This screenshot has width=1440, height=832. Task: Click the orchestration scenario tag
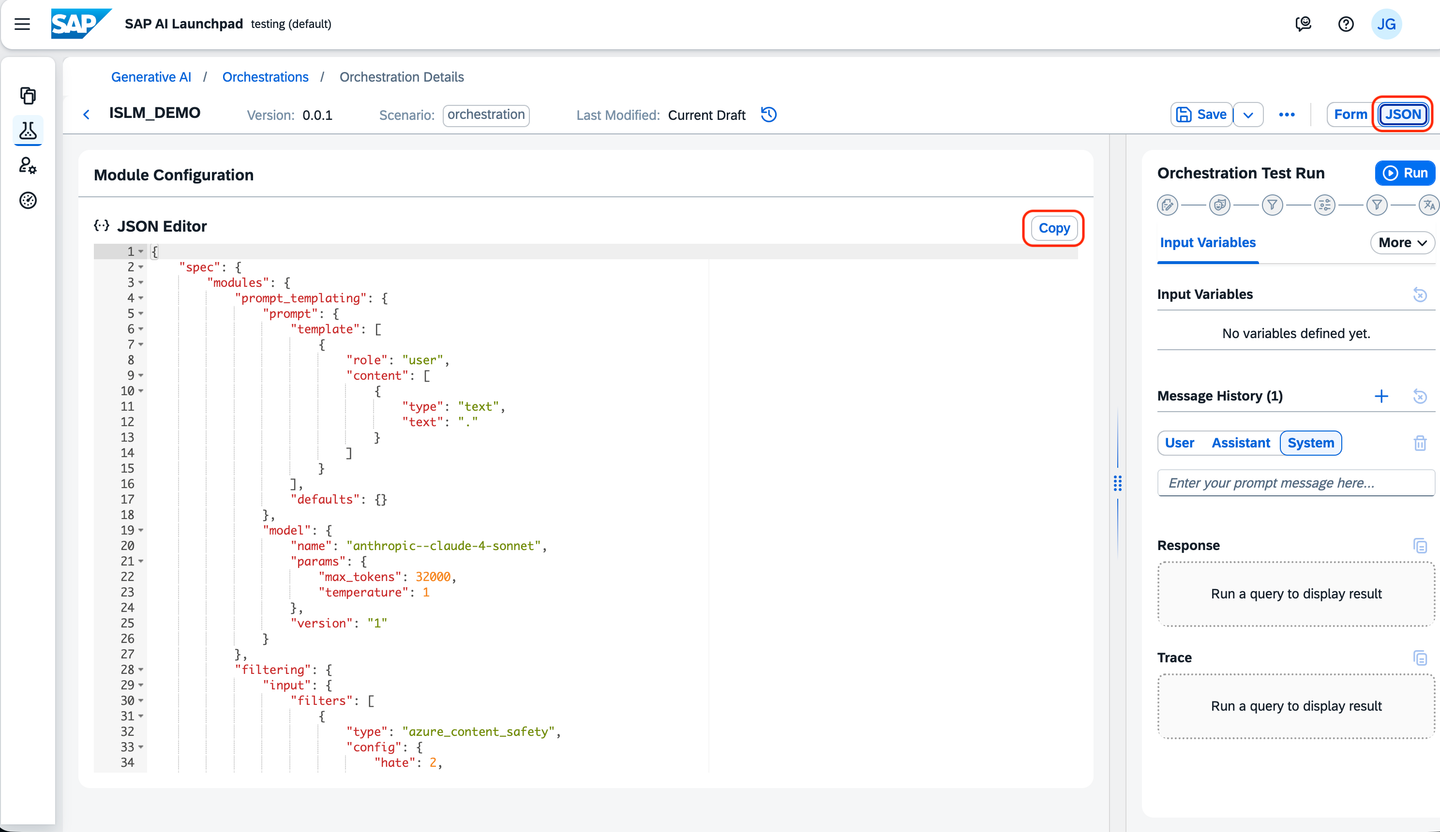[486, 115]
